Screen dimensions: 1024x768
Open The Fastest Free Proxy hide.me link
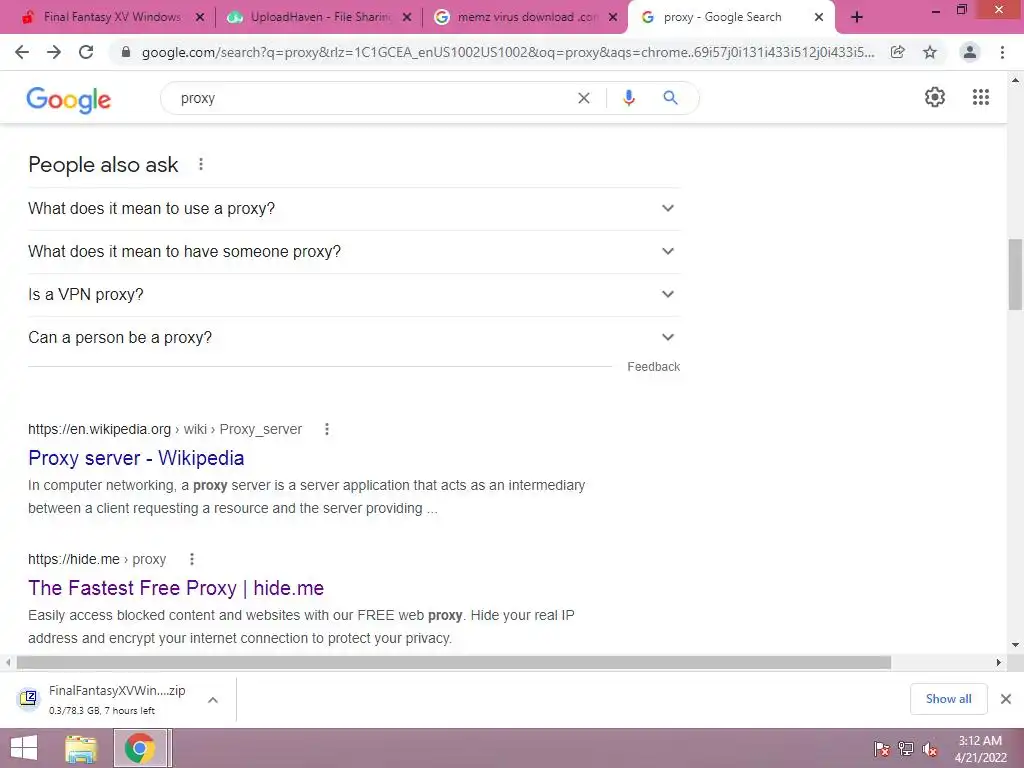[176, 588]
